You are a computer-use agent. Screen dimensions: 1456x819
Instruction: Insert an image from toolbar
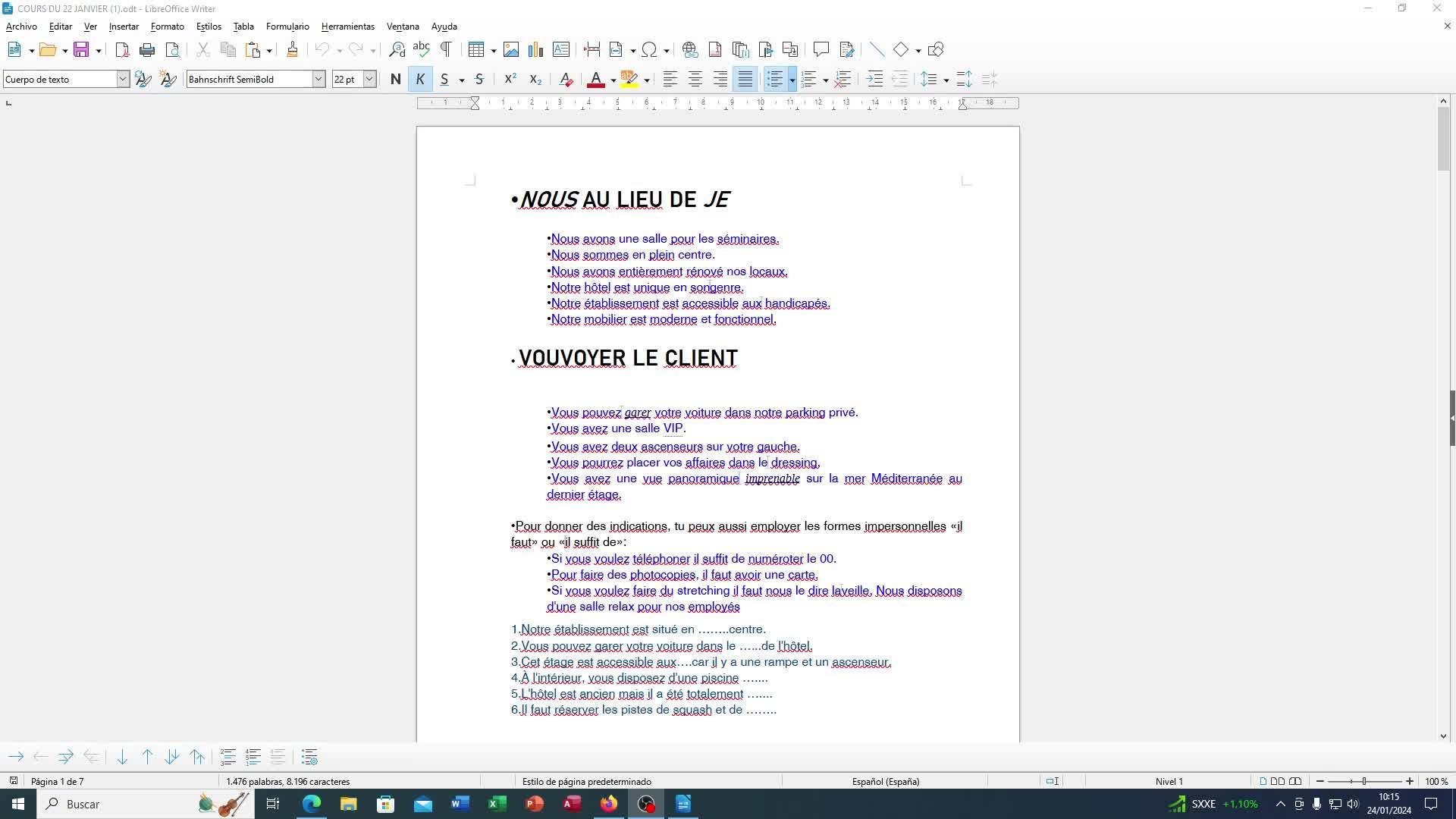point(511,50)
